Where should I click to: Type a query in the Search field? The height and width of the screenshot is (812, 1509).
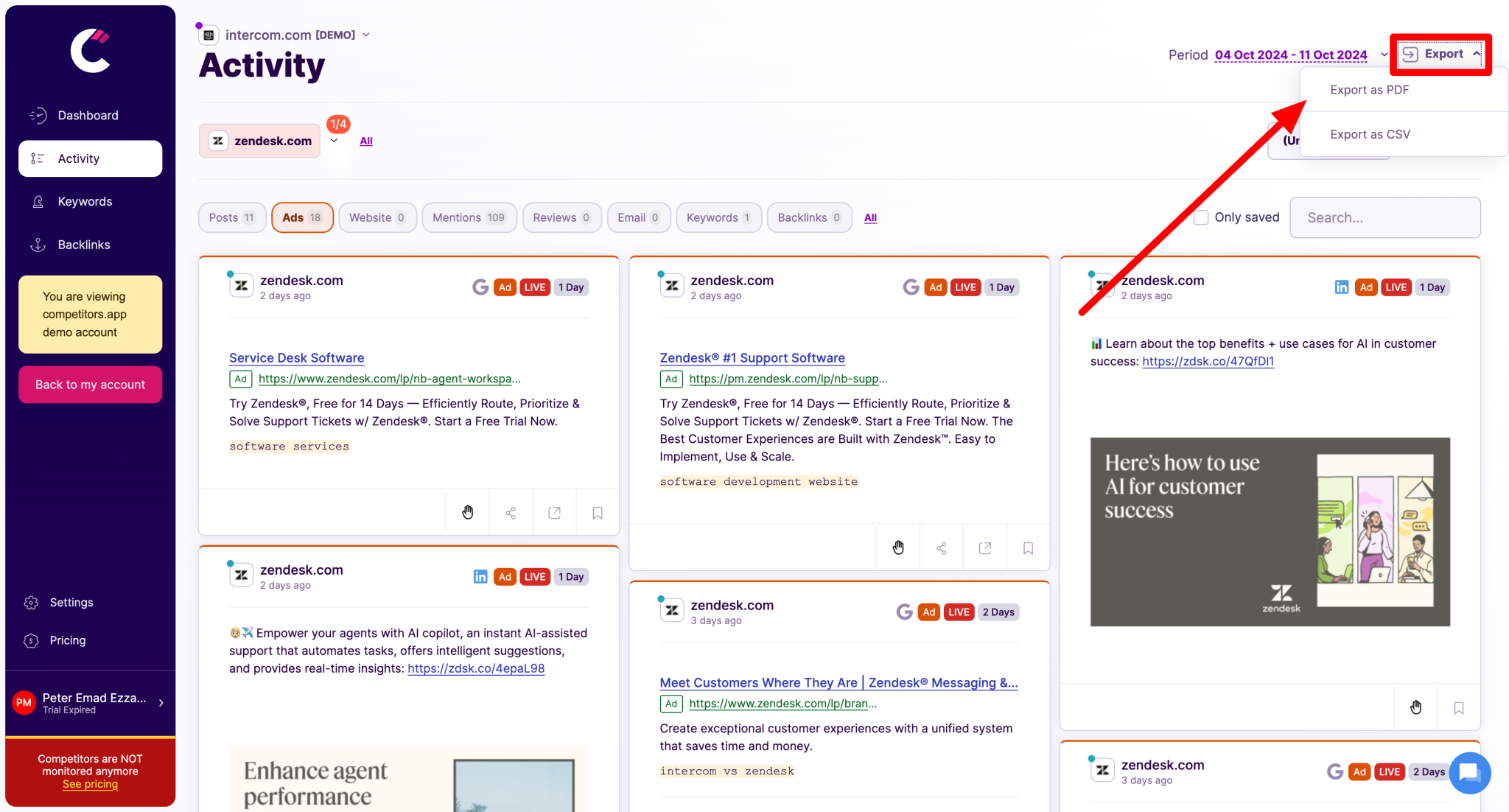1384,217
